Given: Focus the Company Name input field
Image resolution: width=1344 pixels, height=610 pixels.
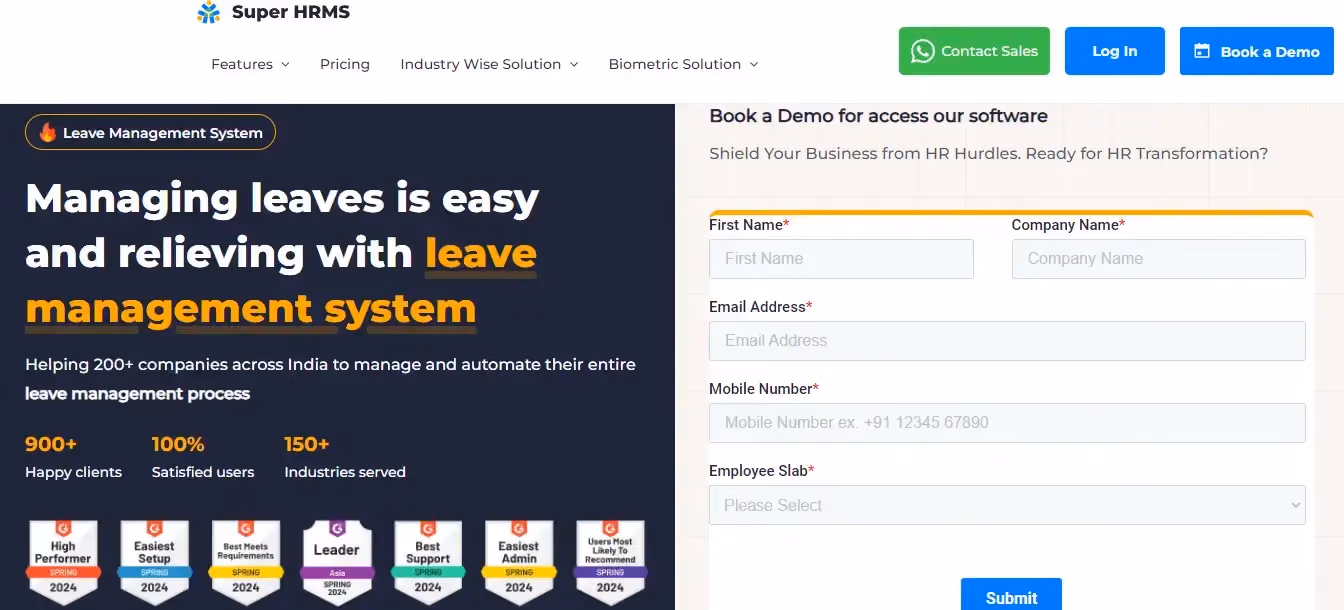Looking at the screenshot, I should 1159,258.
